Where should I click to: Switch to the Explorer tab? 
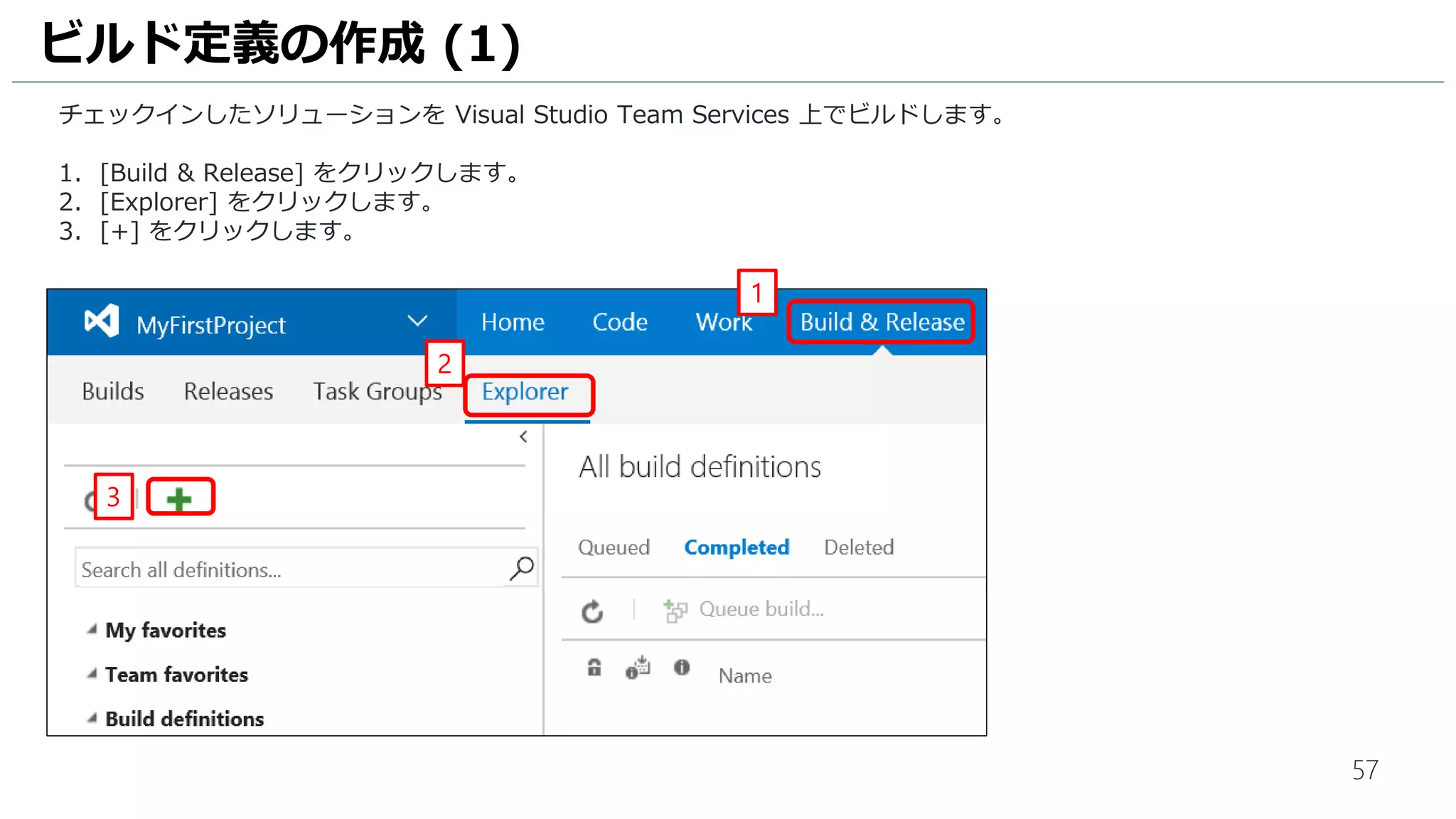click(525, 392)
